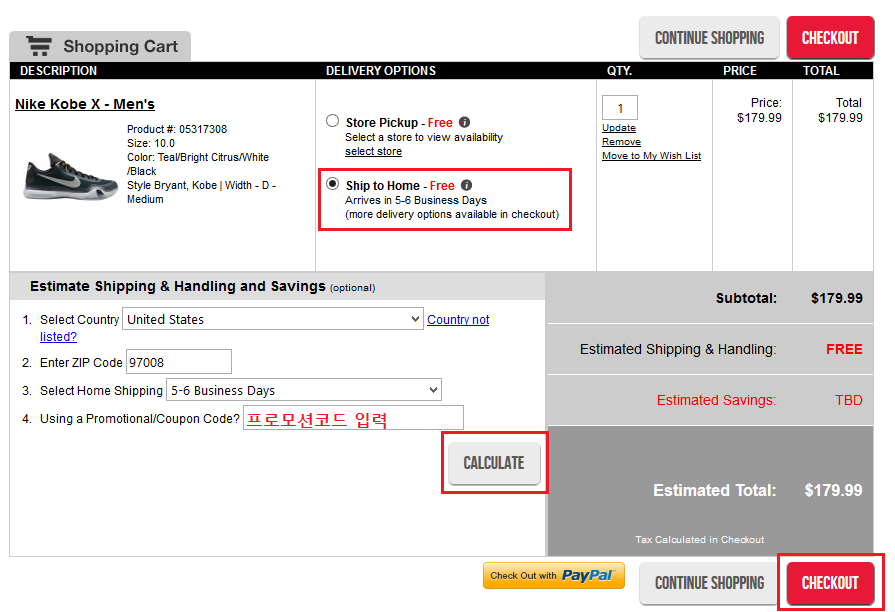Click the Shopping Cart tab header
The height and width of the screenshot is (612, 895).
point(100,46)
